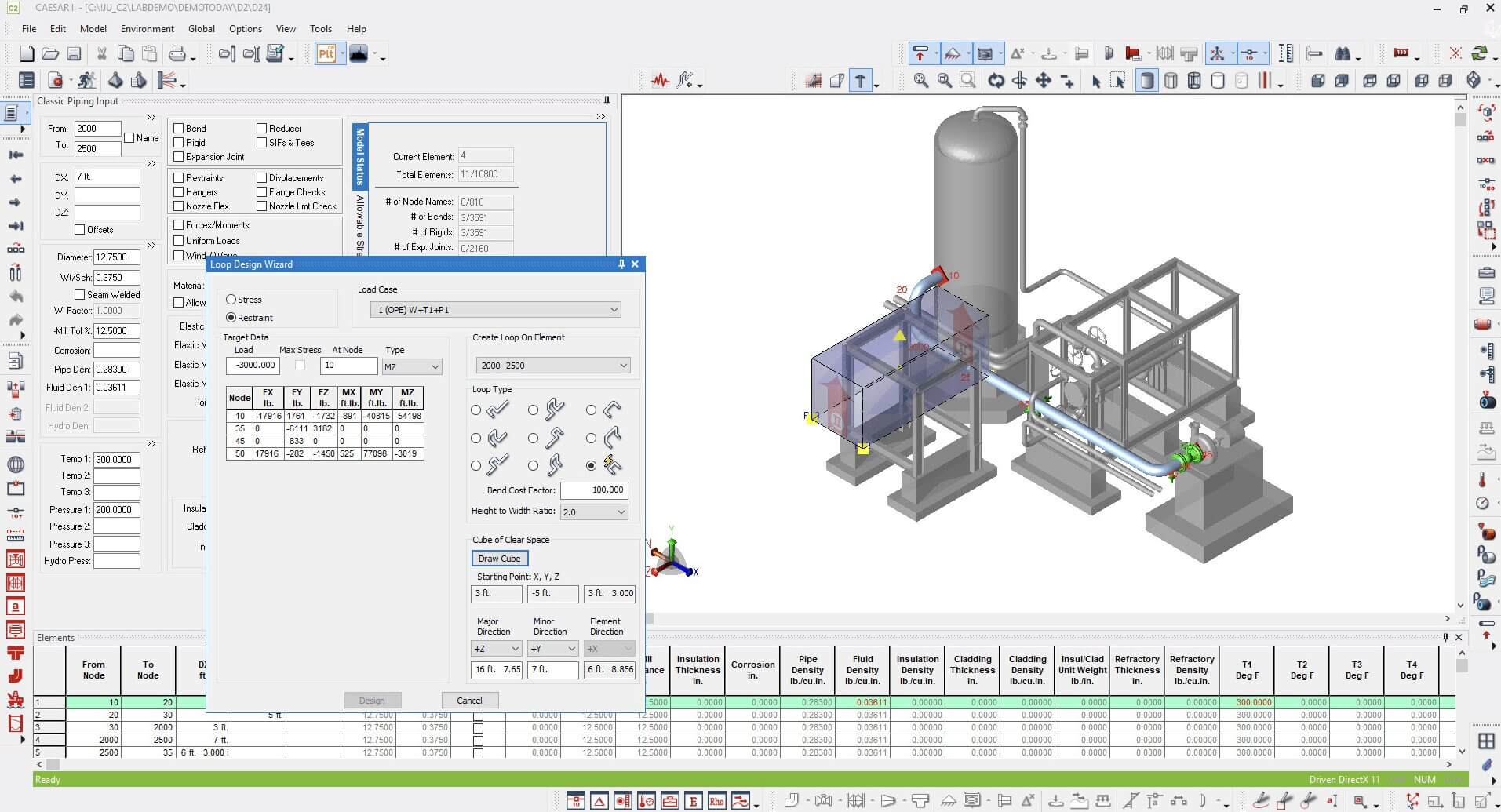Open the Tools menu
The image size is (1501, 812).
click(x=320, y=29)
